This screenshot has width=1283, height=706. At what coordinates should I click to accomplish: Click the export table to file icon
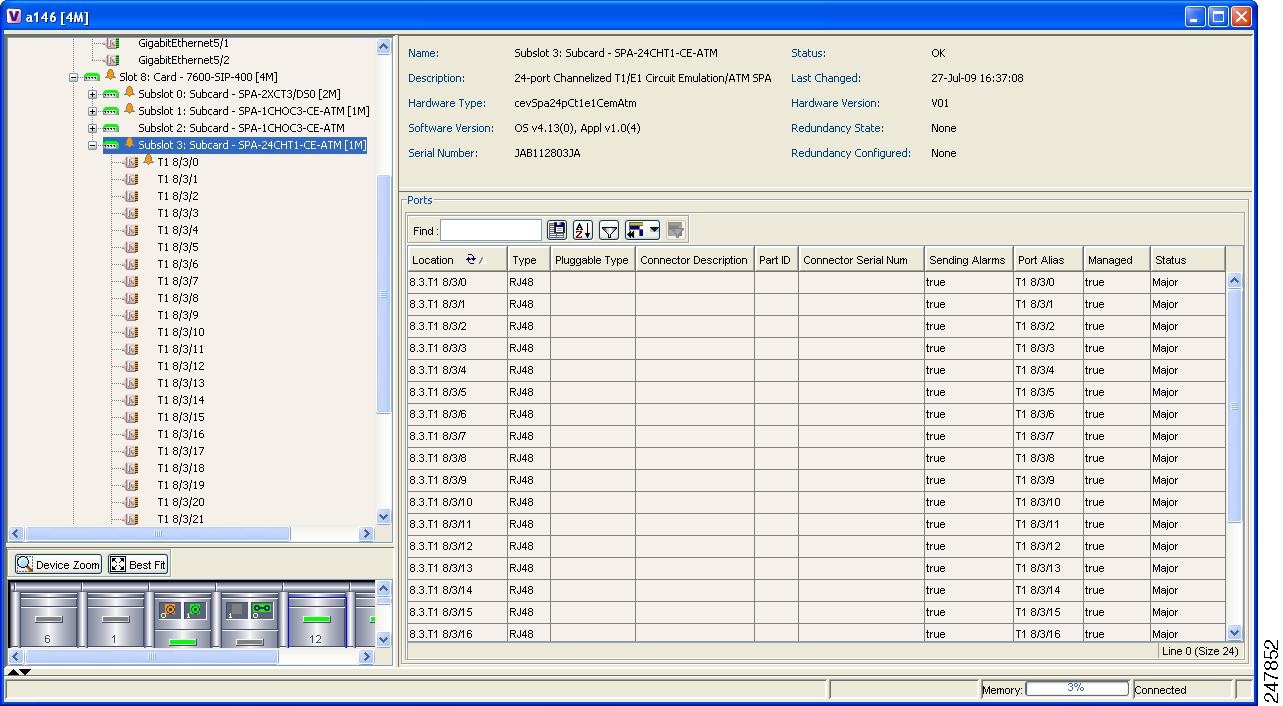click(x=557, y=231)
